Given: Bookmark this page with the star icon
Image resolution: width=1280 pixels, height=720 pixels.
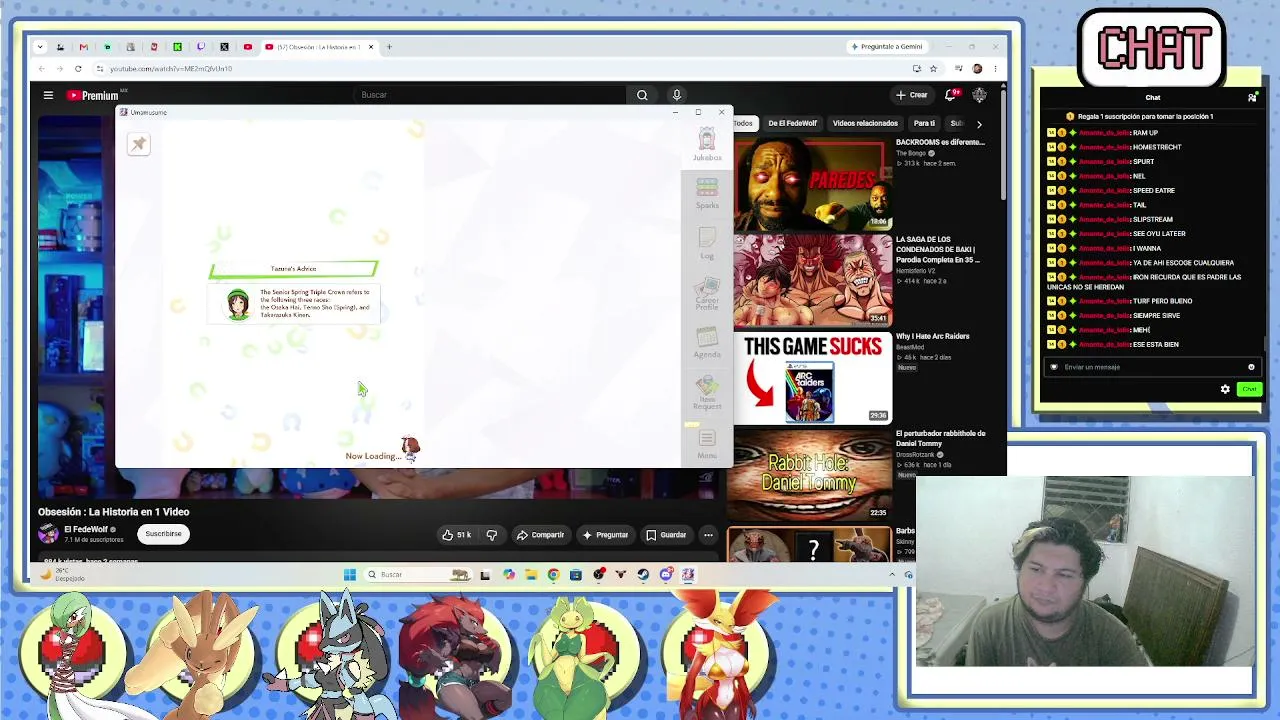Looking at the screenshot, I should pos(933,69).
